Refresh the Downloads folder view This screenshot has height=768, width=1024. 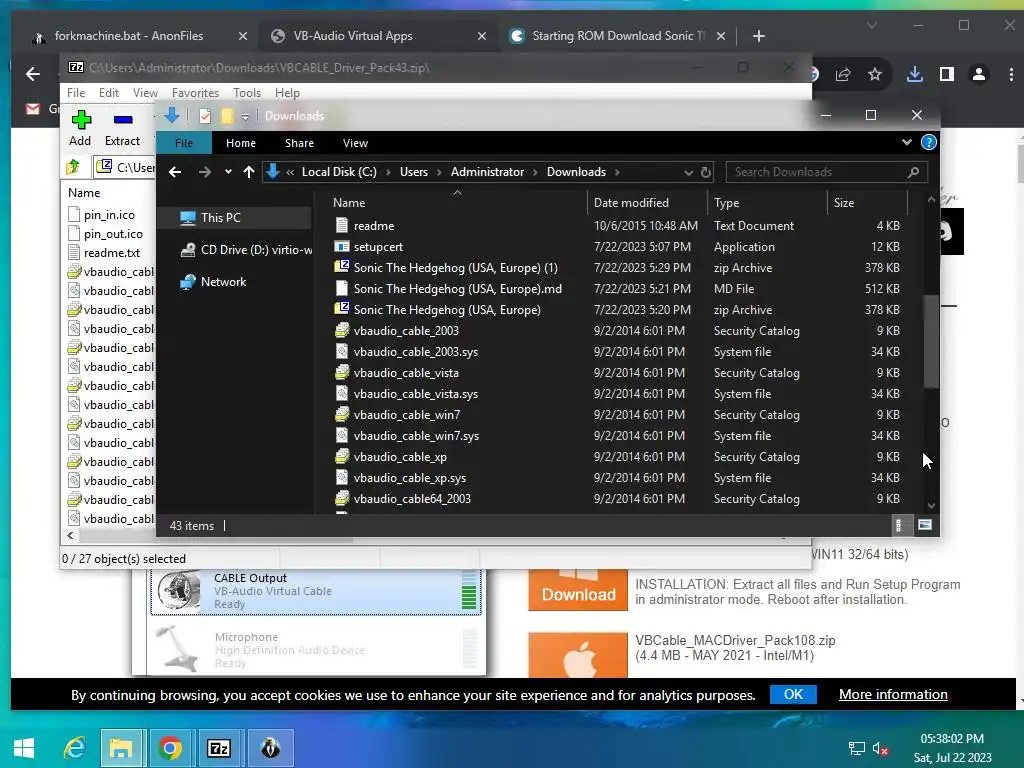tap(705, 172)
